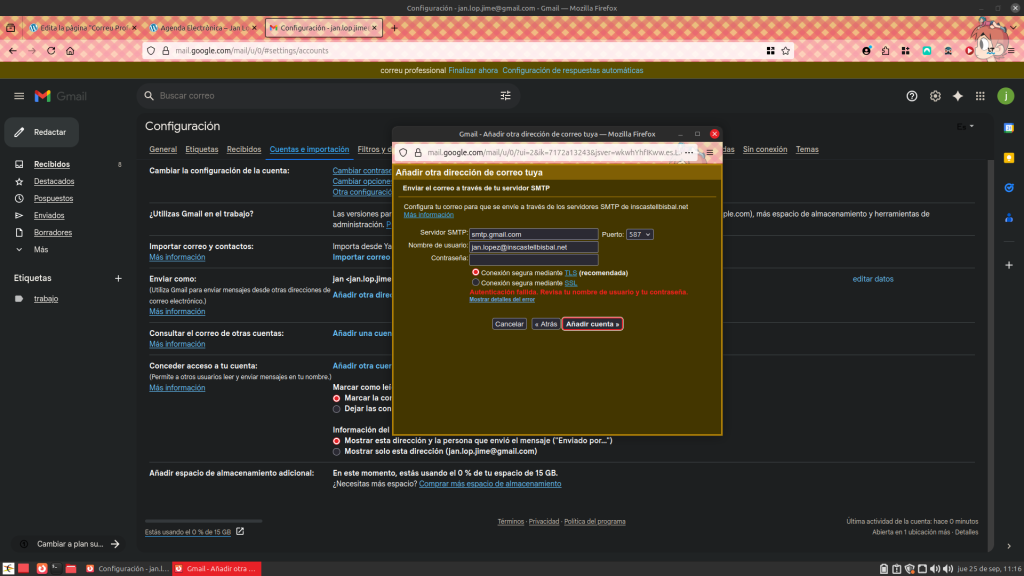Open the Puerto 587 dropdown
Screen dimensions: 1024x576
pos(640,234)
